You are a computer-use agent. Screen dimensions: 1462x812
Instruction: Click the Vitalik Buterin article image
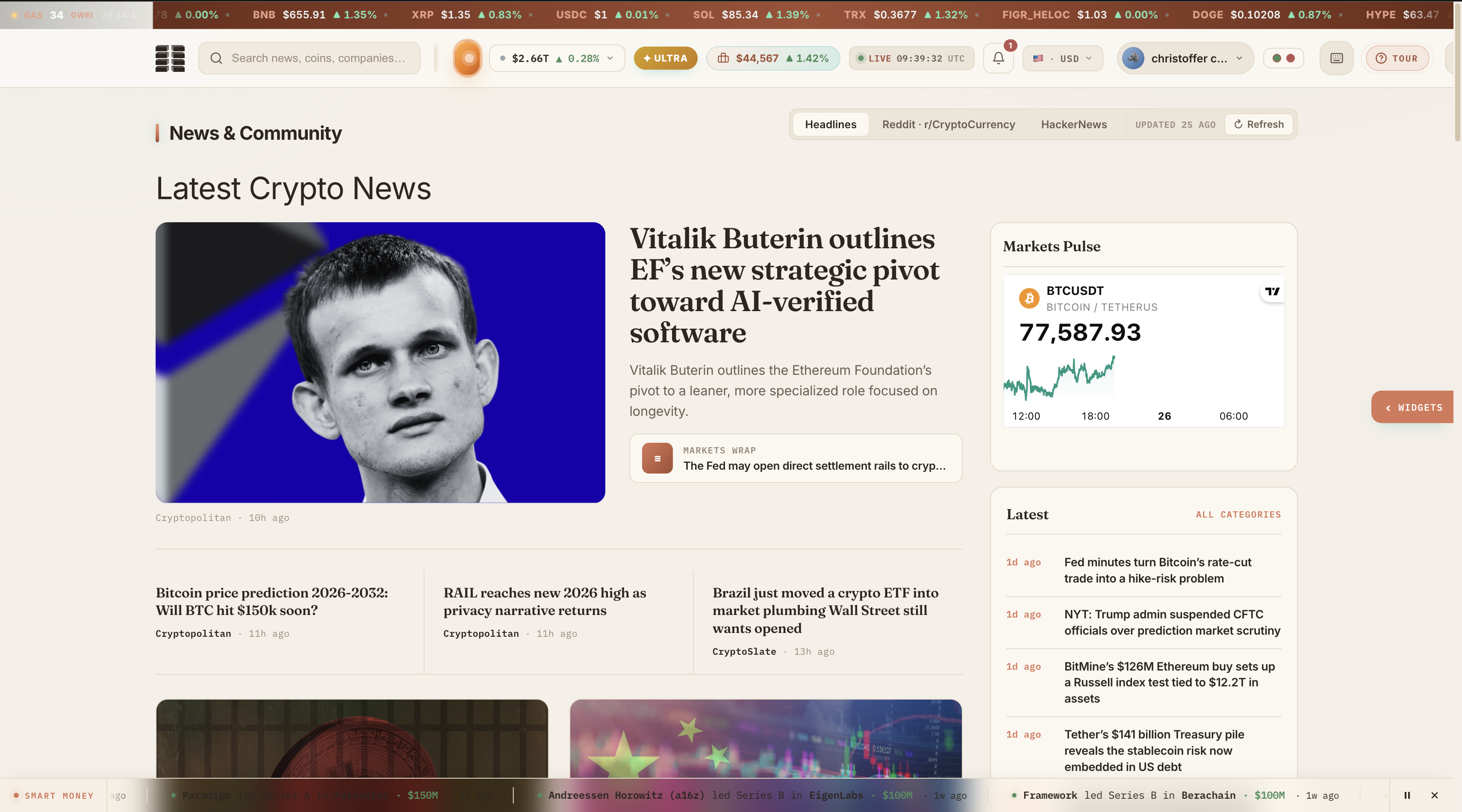pyautogui.click(x=380, y=362)
